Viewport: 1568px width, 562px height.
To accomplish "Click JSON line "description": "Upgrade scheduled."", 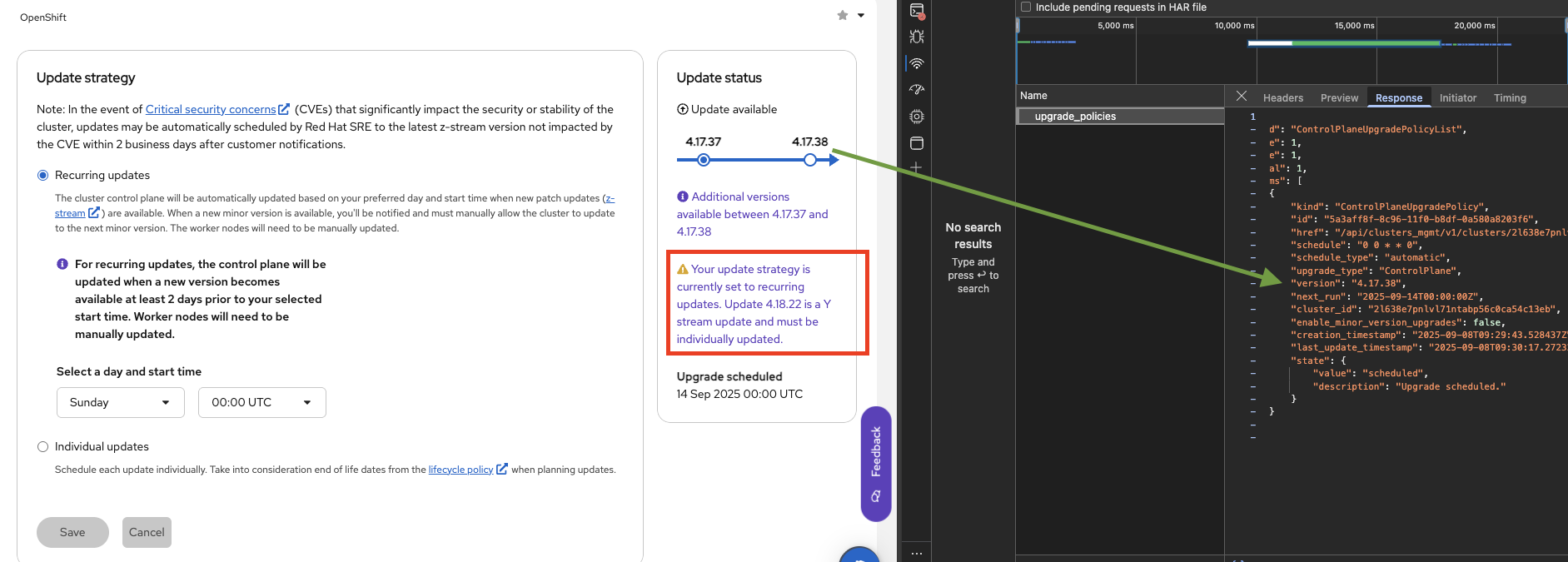I will (x=1409, y=386).
